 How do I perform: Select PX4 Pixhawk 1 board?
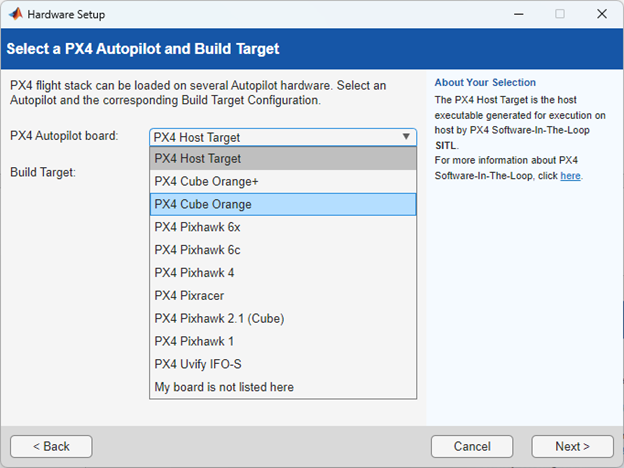pos(282,341)
